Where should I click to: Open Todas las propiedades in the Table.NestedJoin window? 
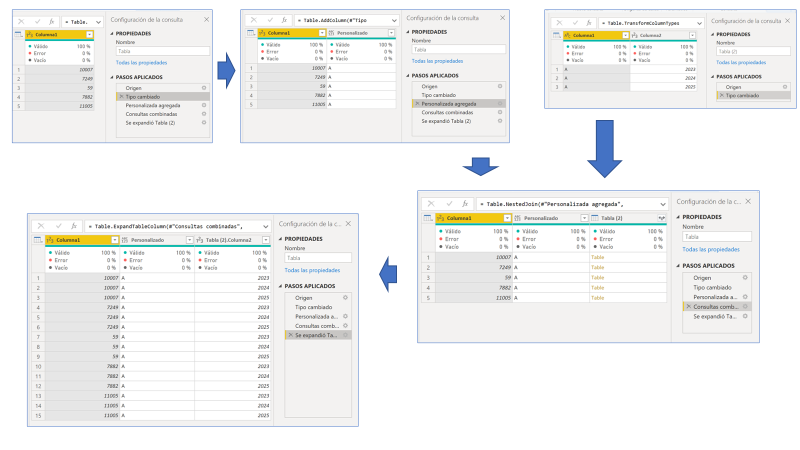(x=711, y=249)
